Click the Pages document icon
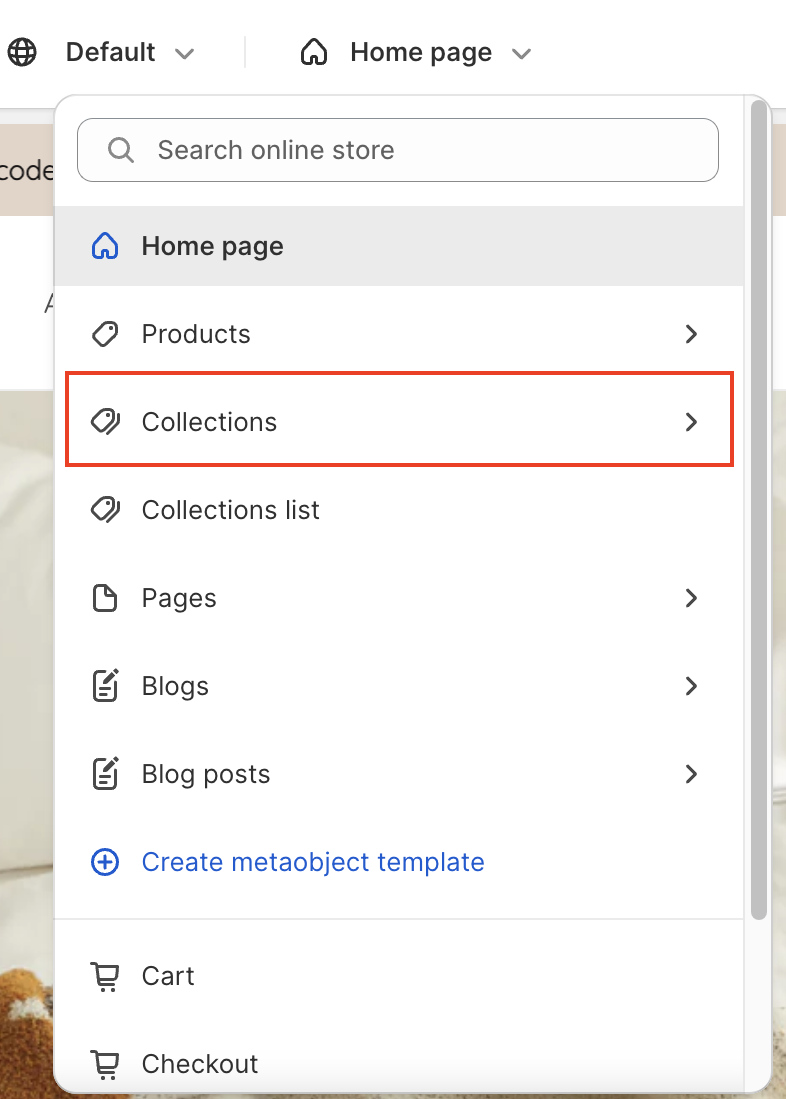The height and width of the screenshot is (1099, 786). [x=105, y=598]
